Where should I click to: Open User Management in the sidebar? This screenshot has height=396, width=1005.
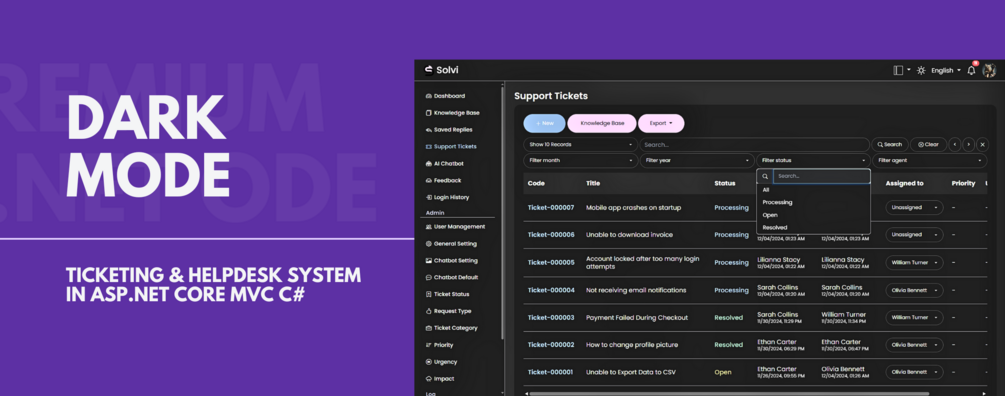pos(460,227)
